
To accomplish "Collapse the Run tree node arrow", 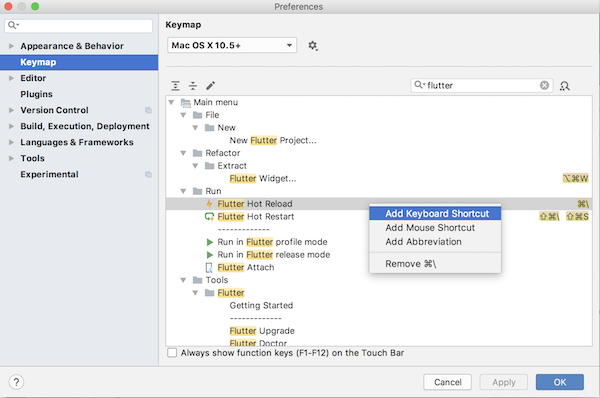I will coord(183,191).
